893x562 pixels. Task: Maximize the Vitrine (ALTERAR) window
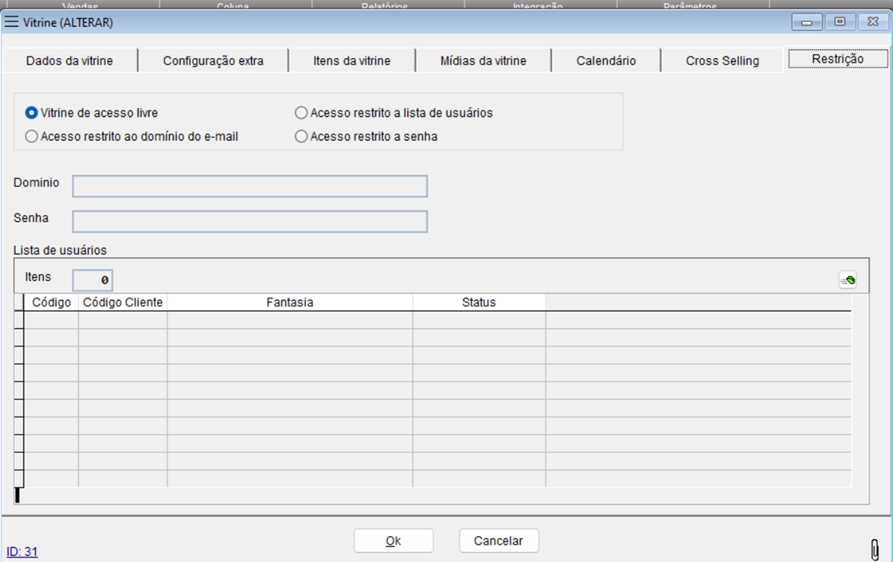point(839,22)
